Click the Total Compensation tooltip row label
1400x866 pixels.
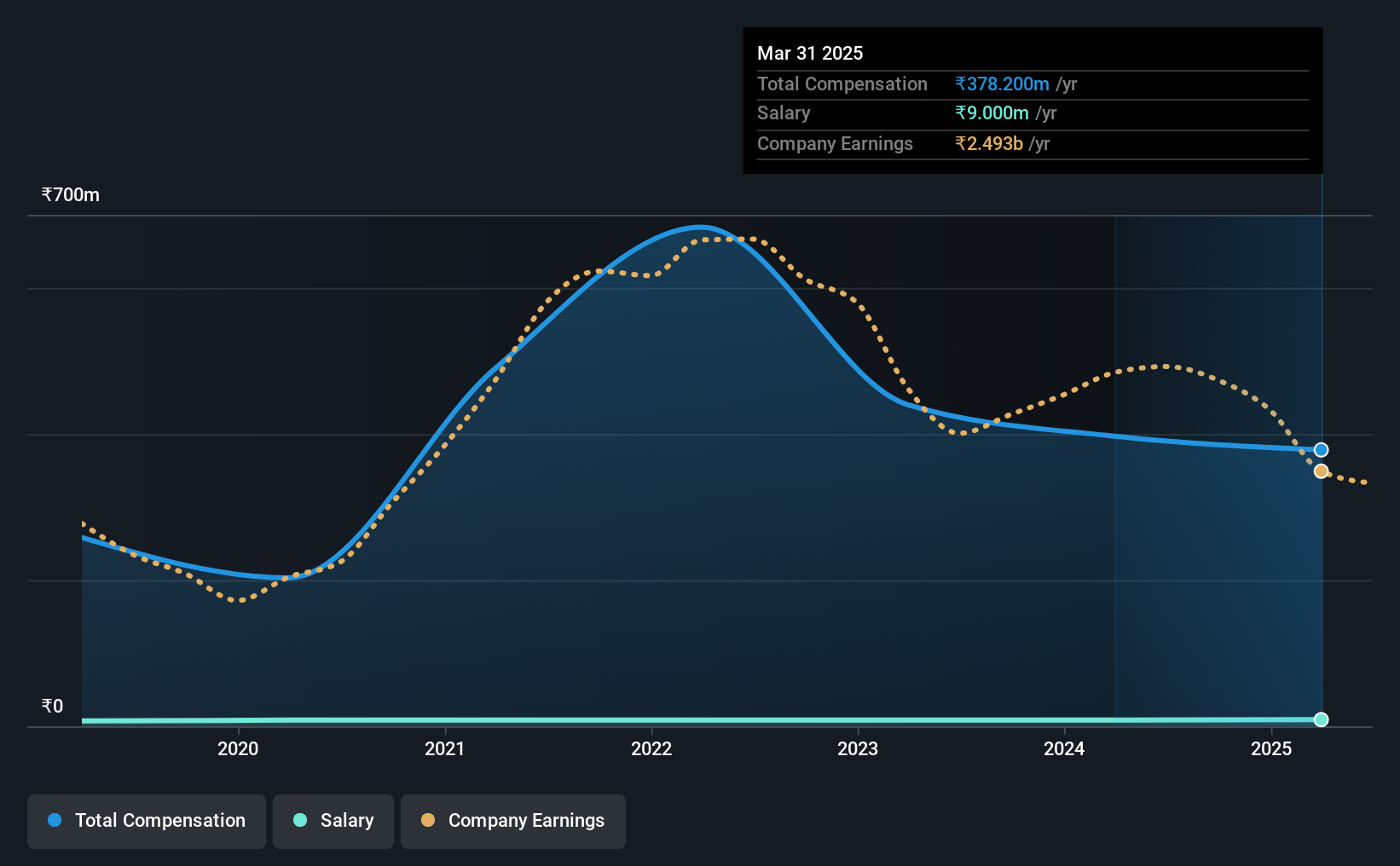(x=842, y=84)
